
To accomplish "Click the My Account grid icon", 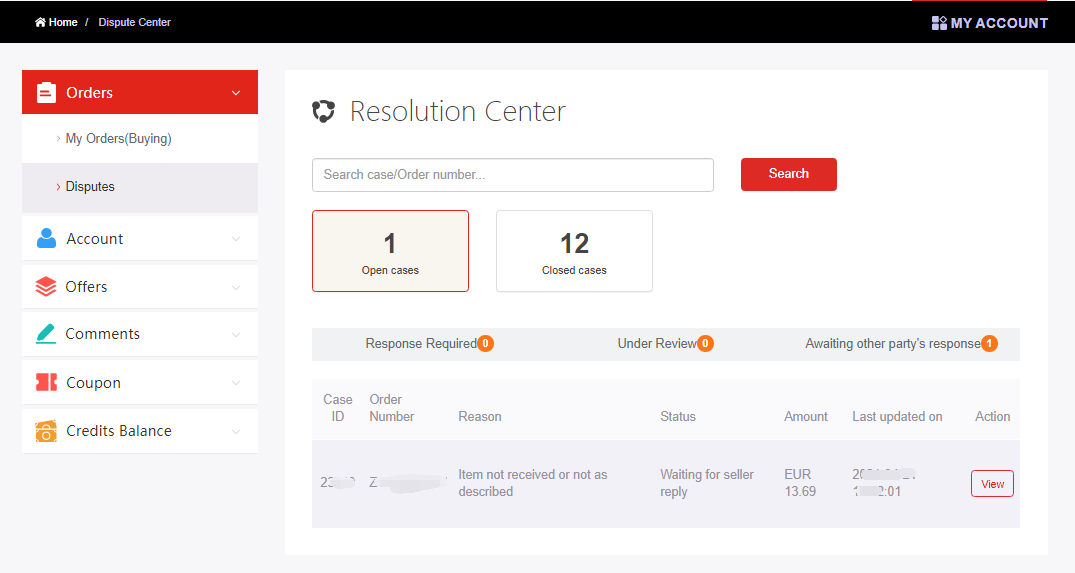I will pyautogui.click(x=939, y=23).
